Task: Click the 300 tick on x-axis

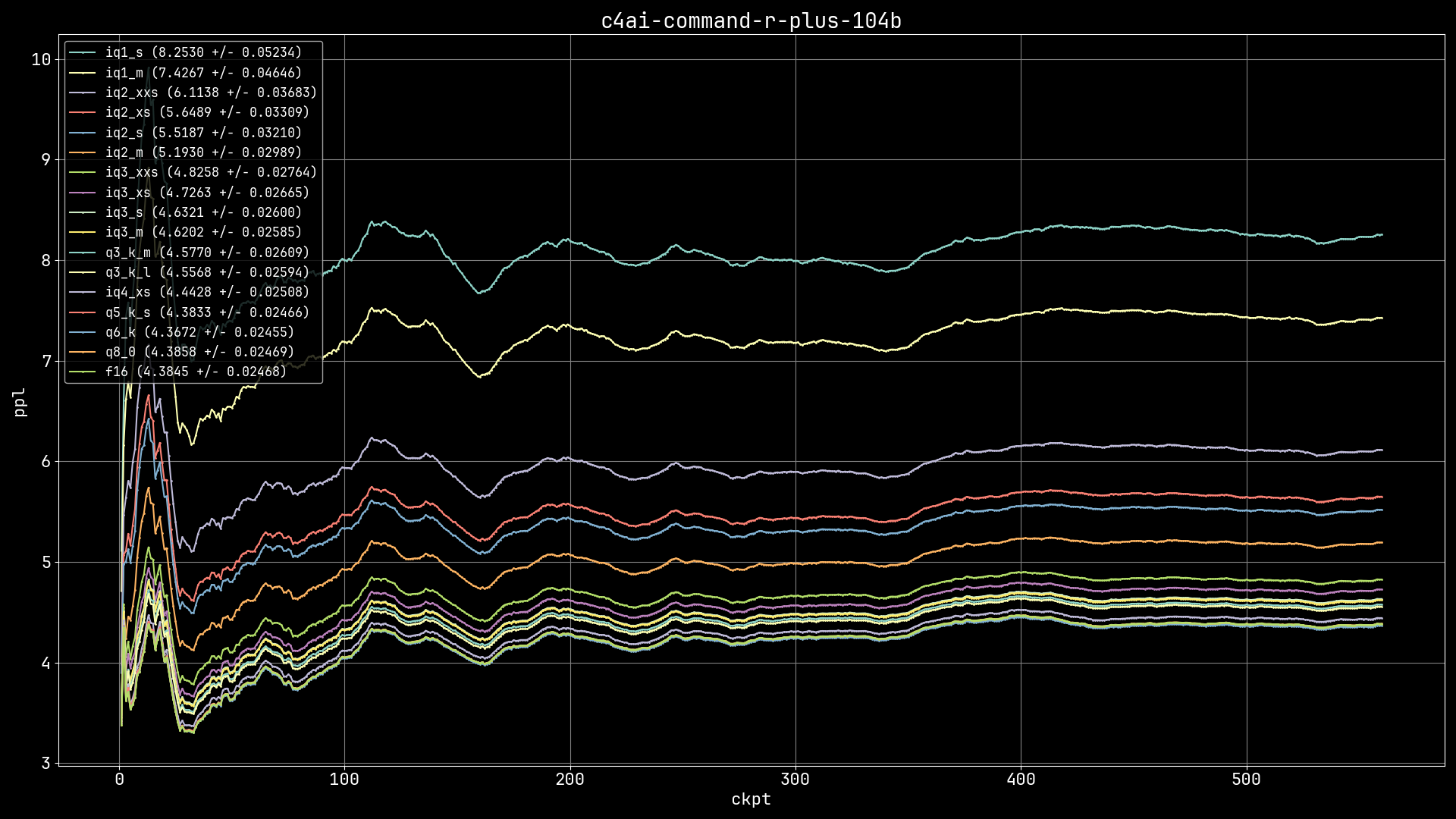Action: coord(795,780)
